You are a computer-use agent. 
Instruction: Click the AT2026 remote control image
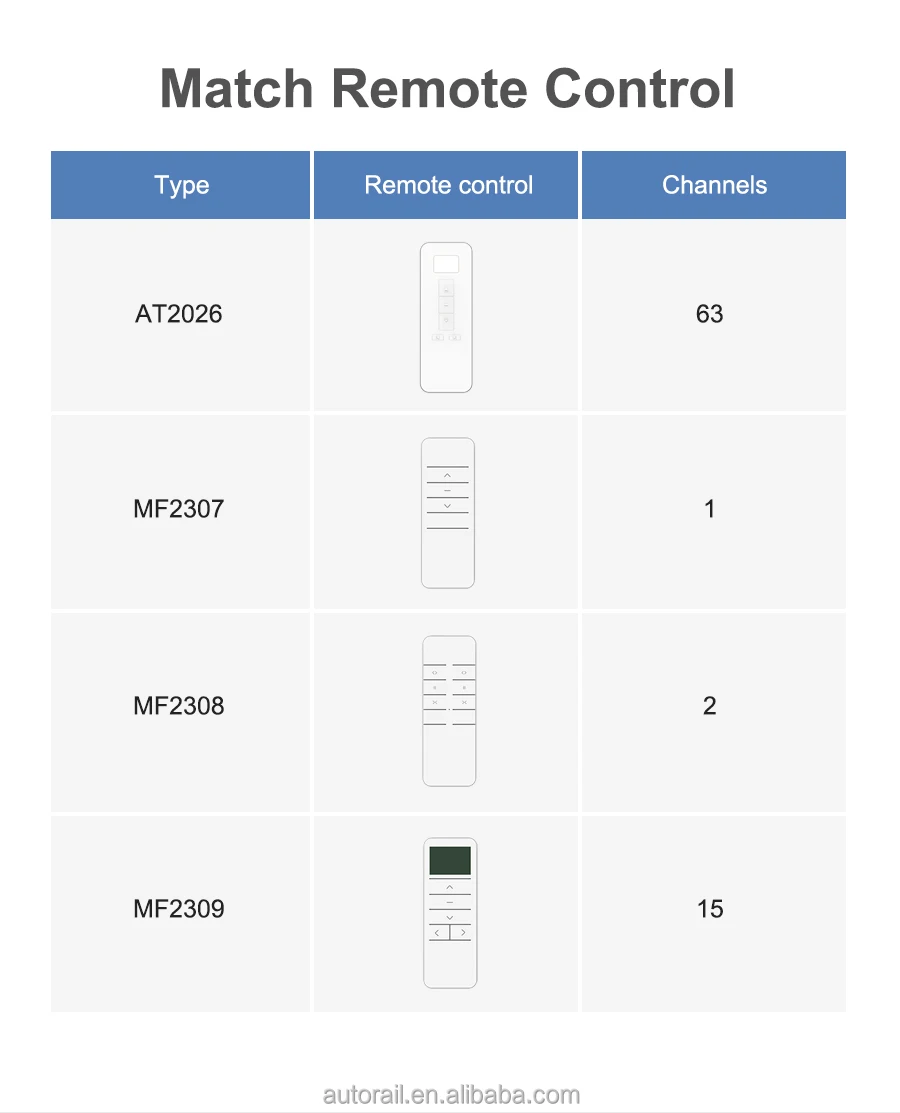446,317
